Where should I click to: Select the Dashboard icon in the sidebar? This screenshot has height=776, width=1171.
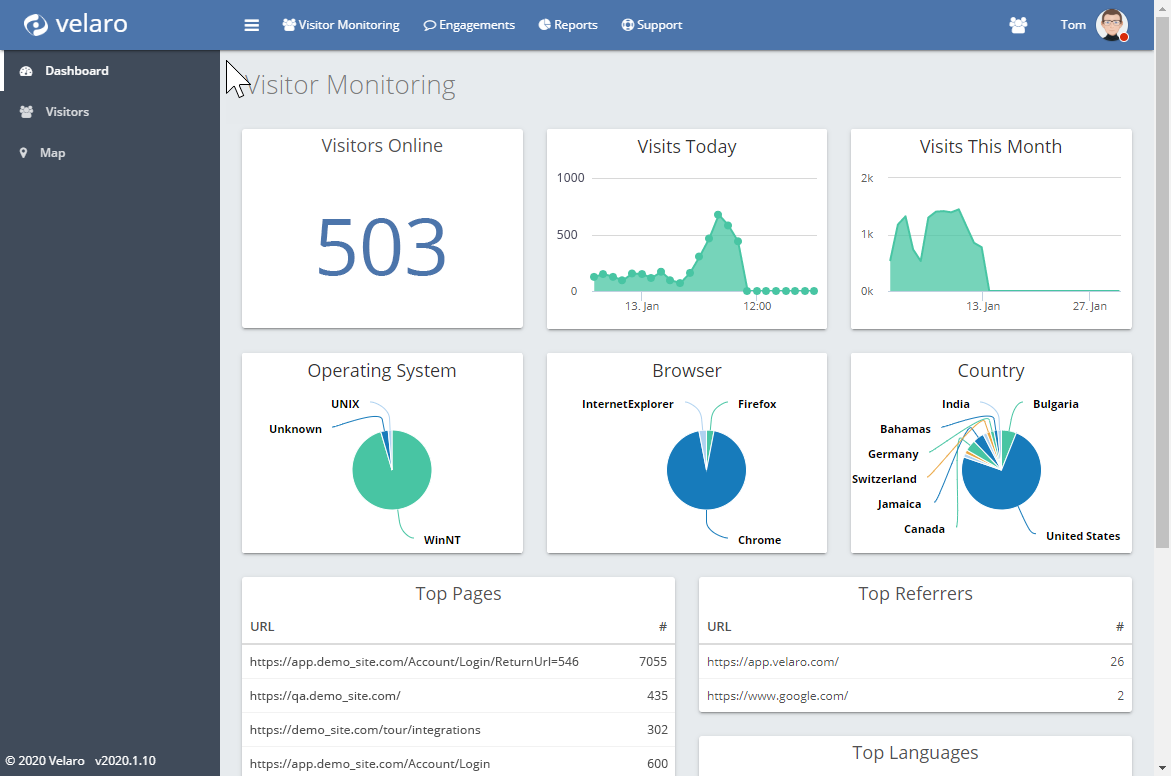[x=26, y=71]
